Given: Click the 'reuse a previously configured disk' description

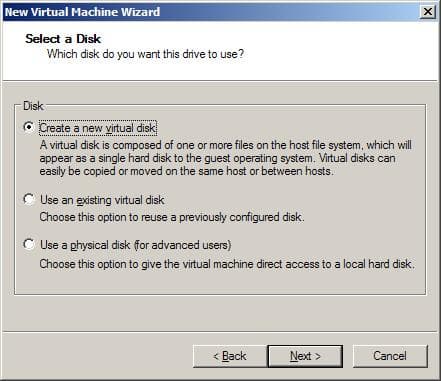Looking at the screenshot, I should pyautogui.click(x=172, y=217).
